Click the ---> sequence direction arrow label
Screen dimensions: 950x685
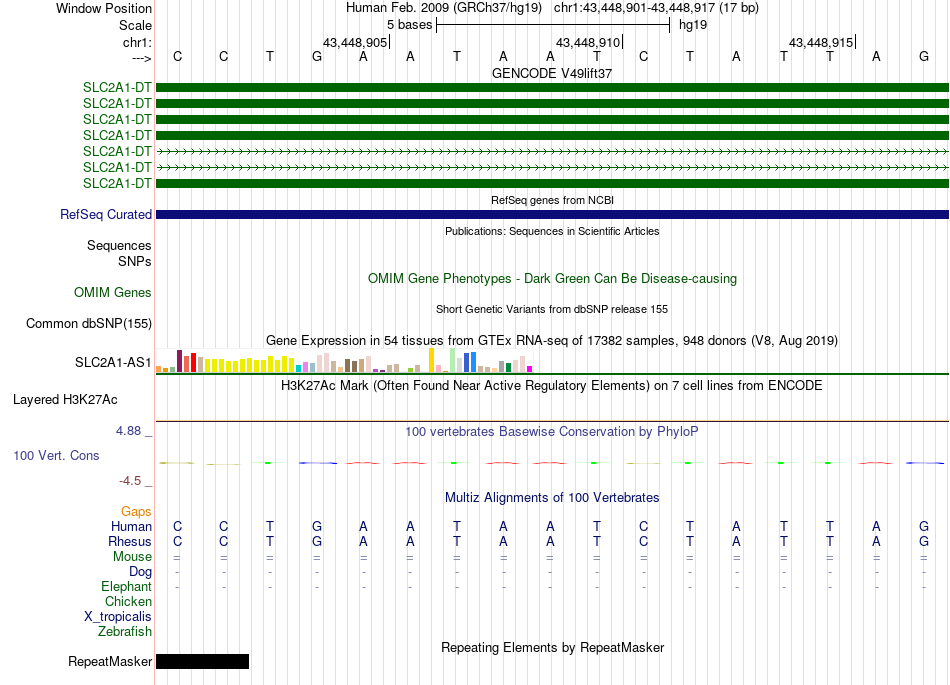click(x=142, y=58)
